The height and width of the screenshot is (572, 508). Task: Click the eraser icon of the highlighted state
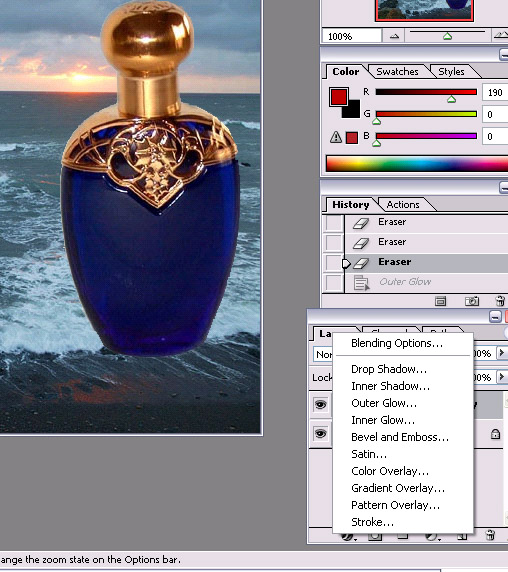(361, 263)
